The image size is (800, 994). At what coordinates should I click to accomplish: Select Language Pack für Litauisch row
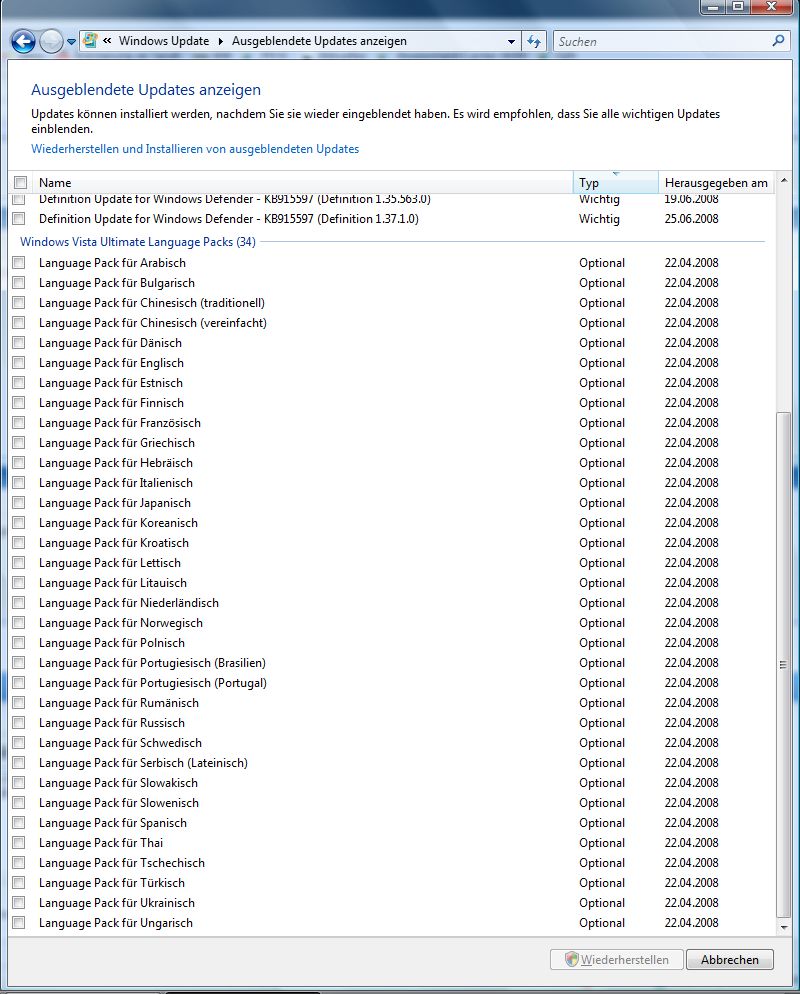pyautogui.click(x=392, y=583)
